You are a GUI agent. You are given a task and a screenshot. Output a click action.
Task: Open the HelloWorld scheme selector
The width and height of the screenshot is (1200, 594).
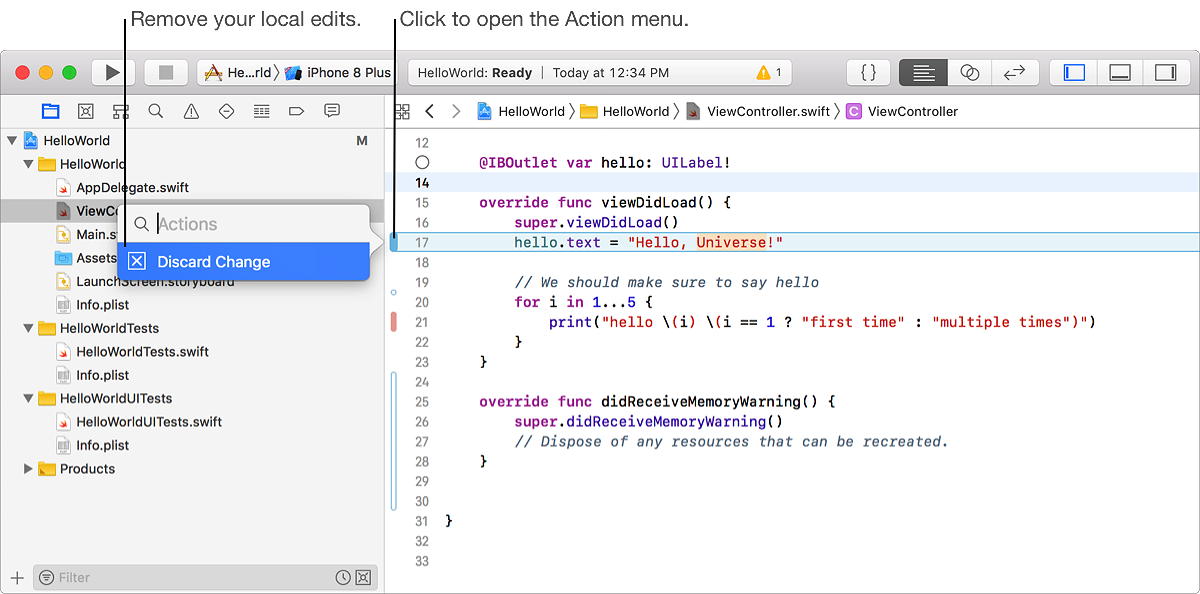point(239,73)
